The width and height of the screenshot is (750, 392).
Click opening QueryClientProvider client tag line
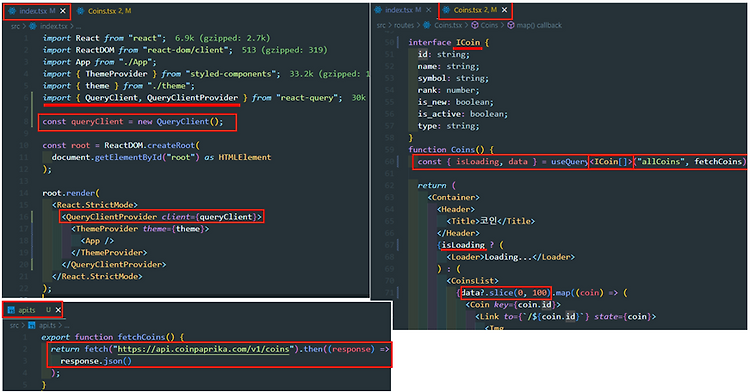tap(162, 217)
